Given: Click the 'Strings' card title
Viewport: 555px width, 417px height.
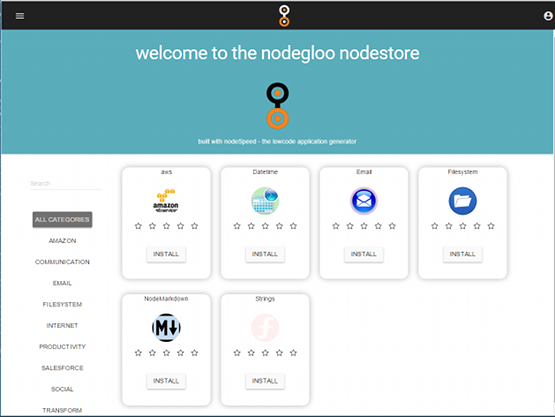Looking at the screenshot, I should [x=265, y=299].
